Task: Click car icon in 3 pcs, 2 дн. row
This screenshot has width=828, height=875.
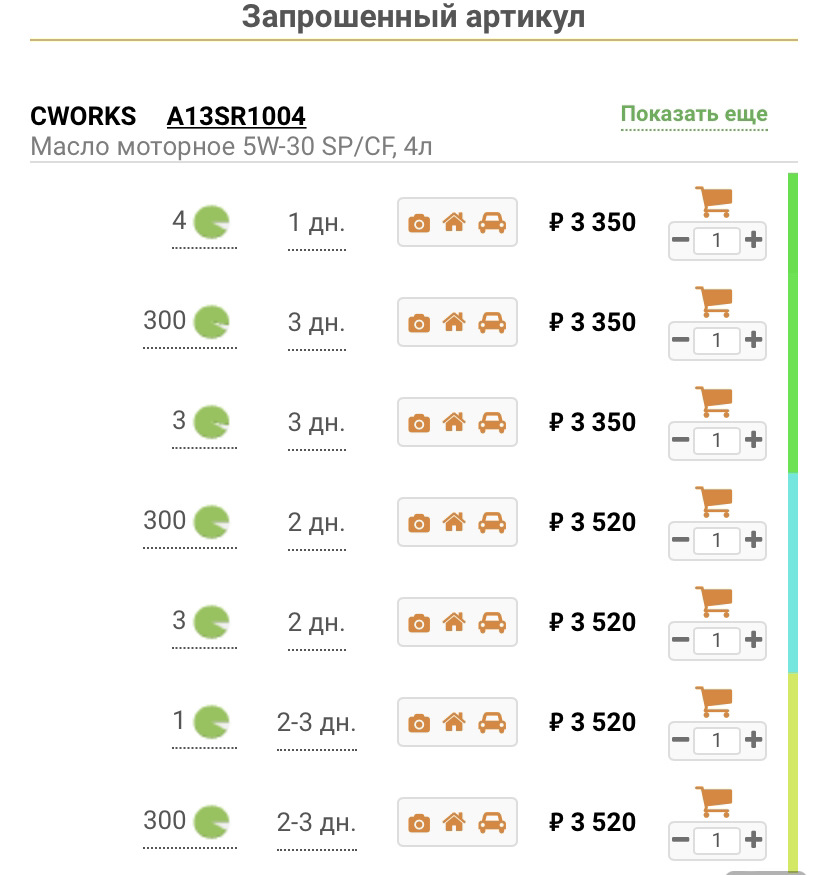Action: point(492,623)
